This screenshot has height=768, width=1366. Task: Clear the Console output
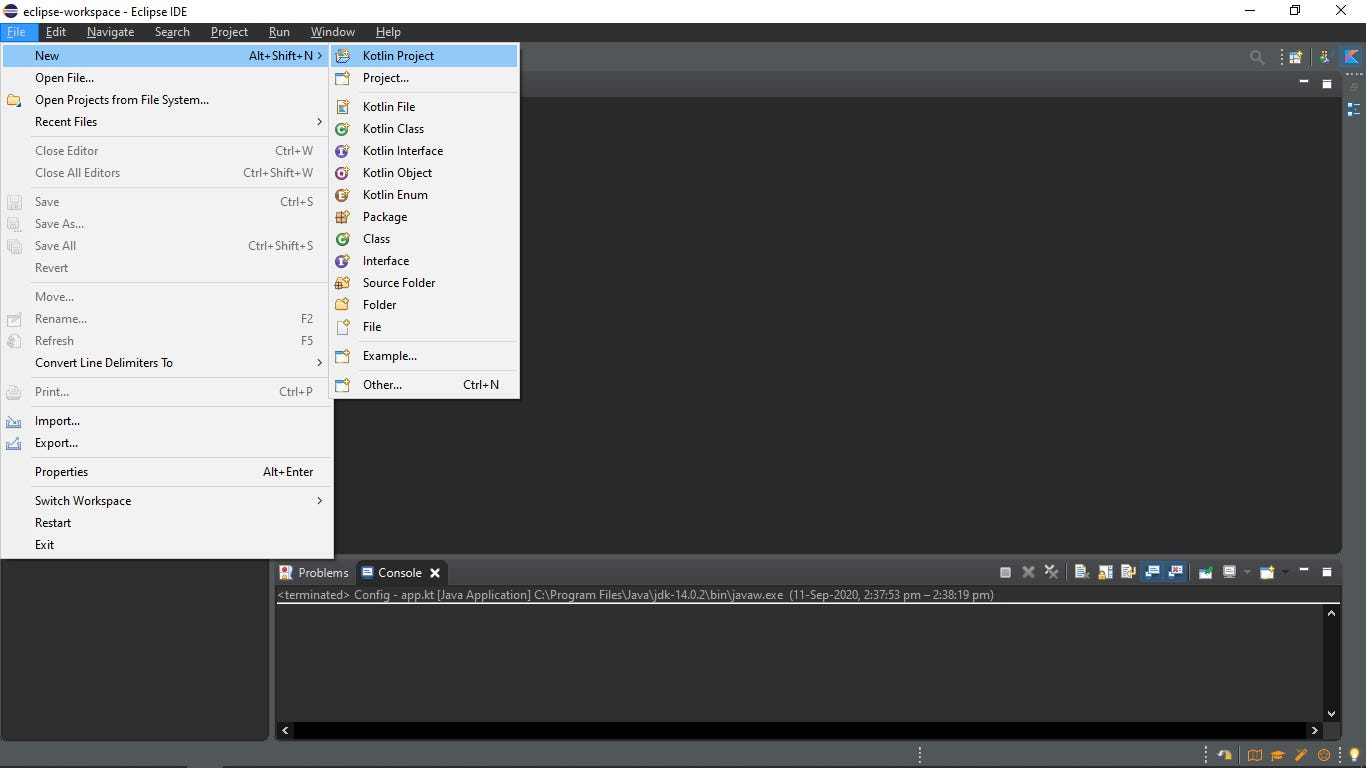1082,572
